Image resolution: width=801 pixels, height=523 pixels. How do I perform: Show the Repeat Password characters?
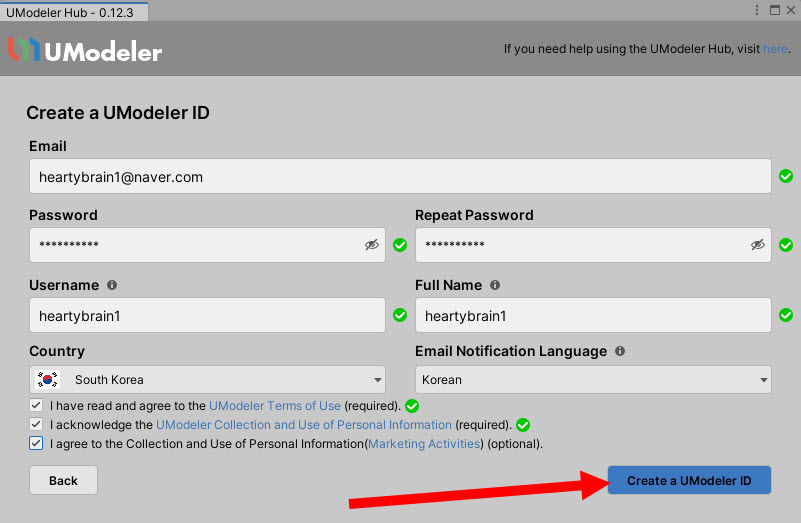[758, 245]
